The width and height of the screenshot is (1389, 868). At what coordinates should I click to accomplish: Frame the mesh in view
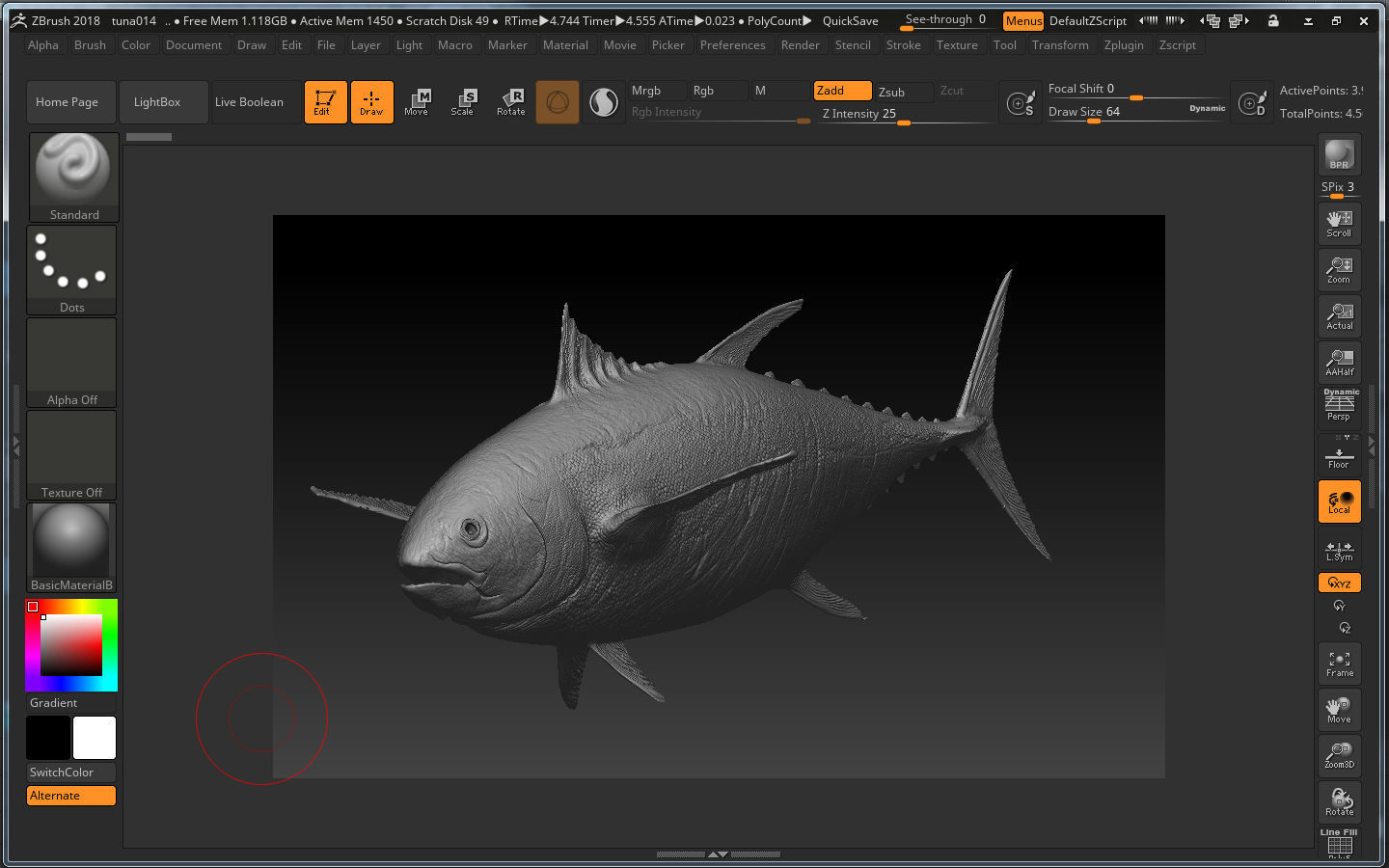[x=1339, y=664]
